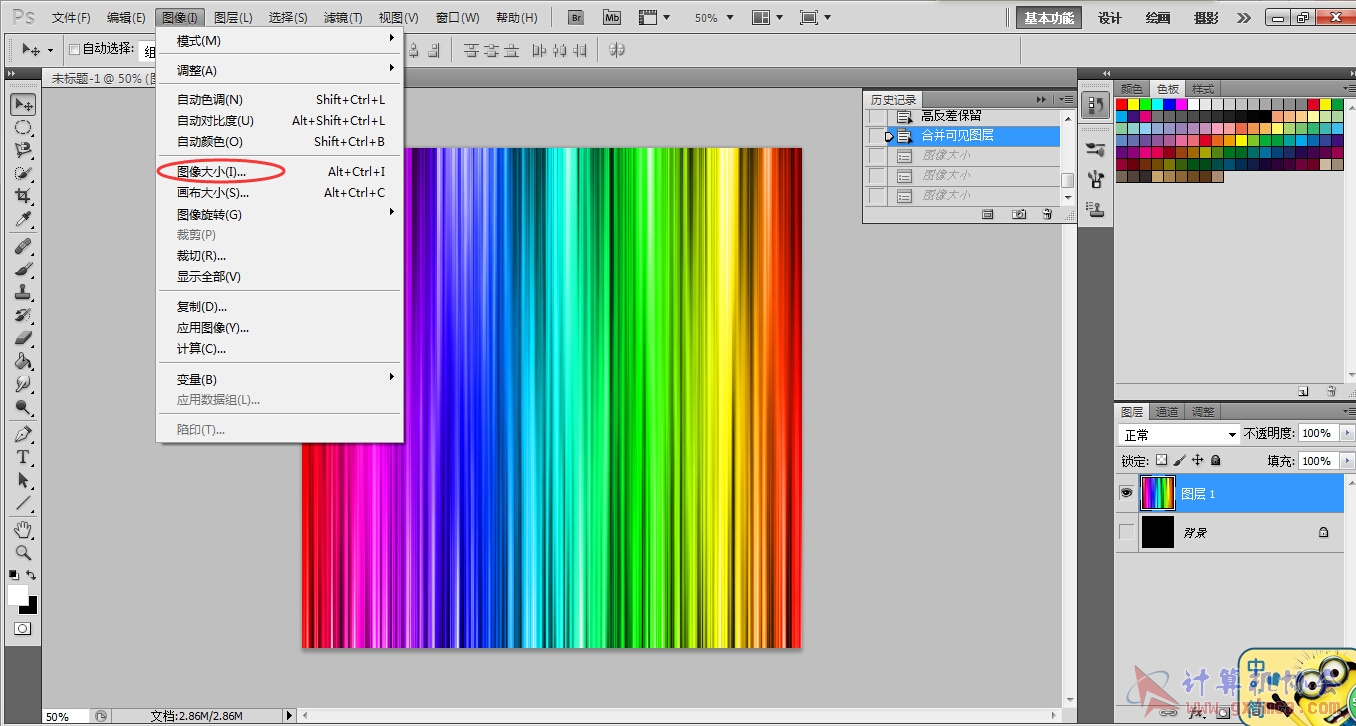Set history brush source at 高反差保留

[876, 117]
